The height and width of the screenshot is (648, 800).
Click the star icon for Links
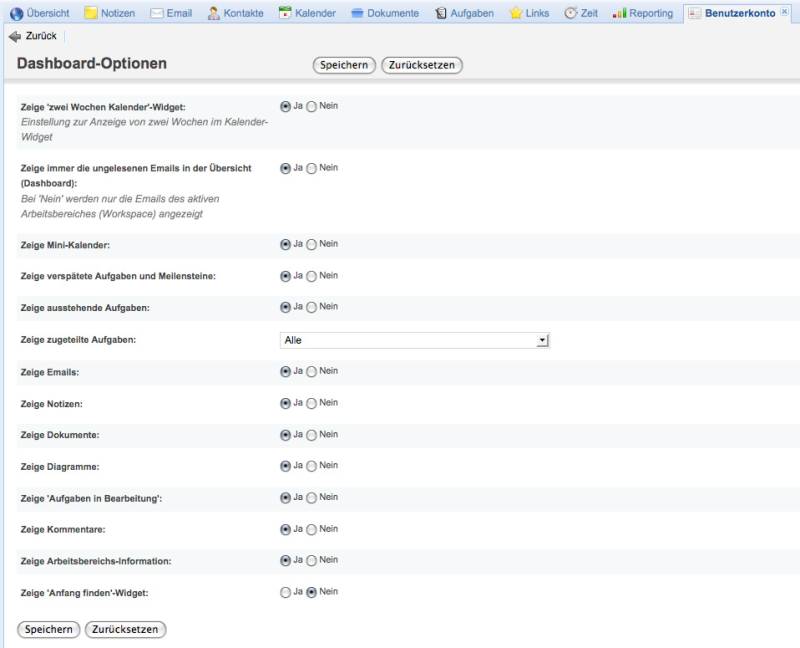(x=516, y=13)
